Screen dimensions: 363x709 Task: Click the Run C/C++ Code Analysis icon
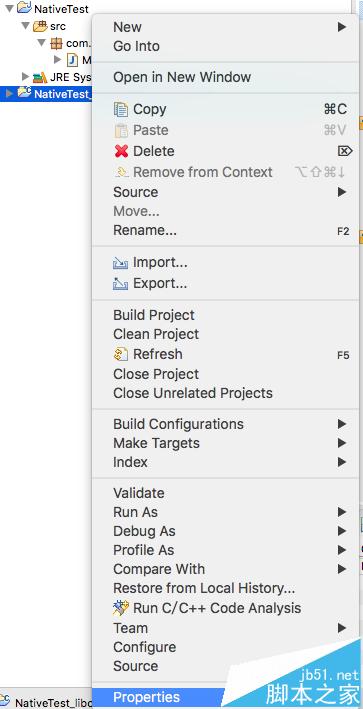pos(121,608)
